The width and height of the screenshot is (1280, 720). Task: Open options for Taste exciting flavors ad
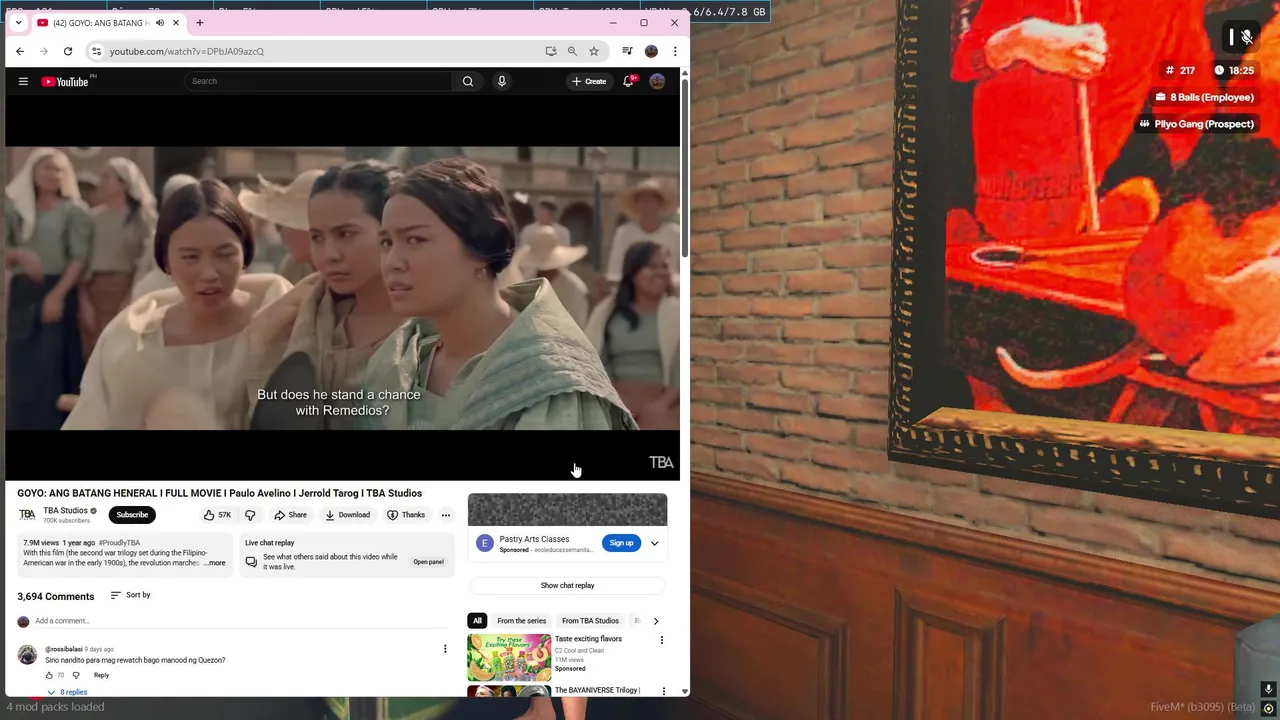pyautogui.click(x=661, y=640)
